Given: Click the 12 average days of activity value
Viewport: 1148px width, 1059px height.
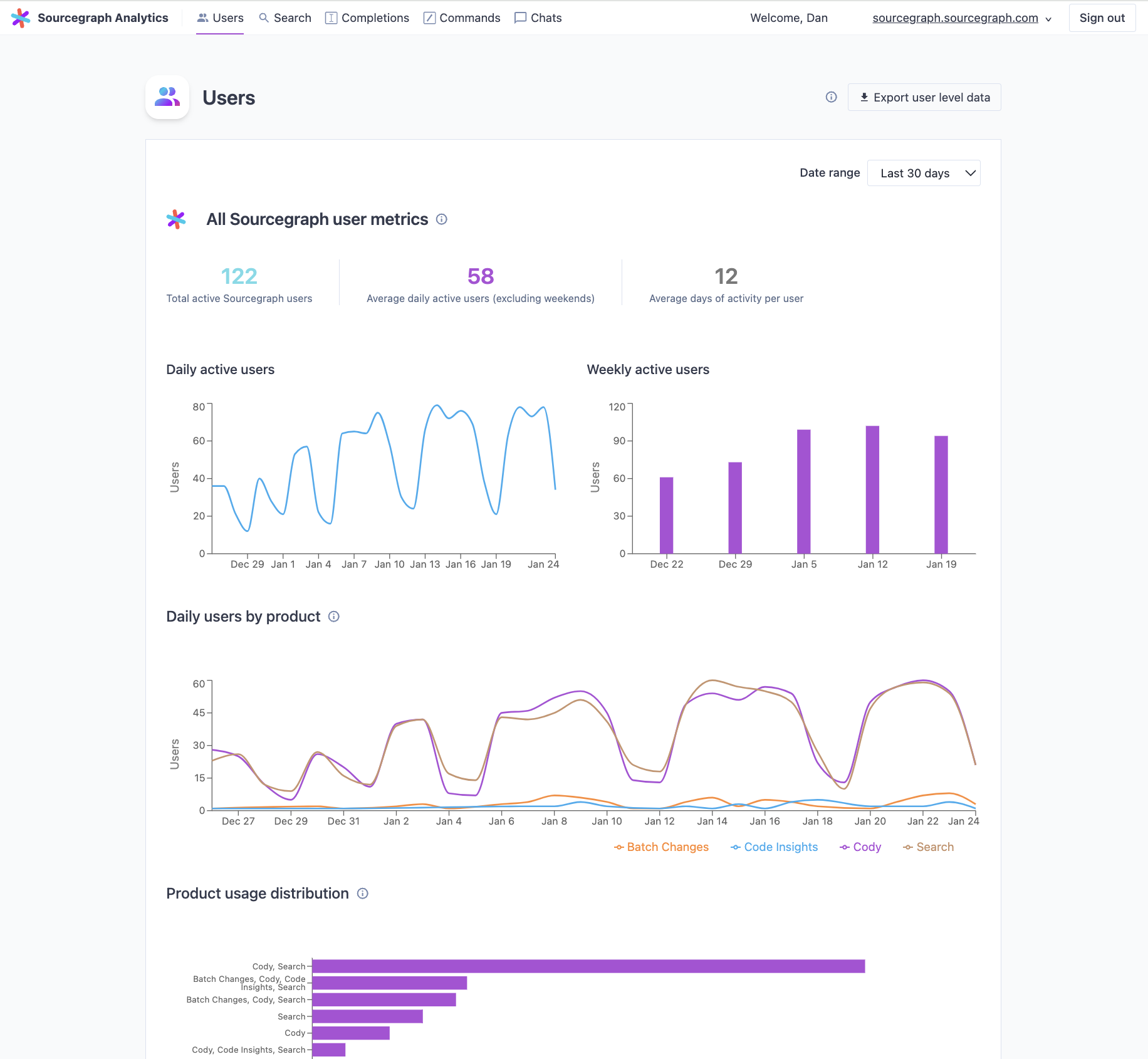Looking at the screenshot, I should coord(726,276).
